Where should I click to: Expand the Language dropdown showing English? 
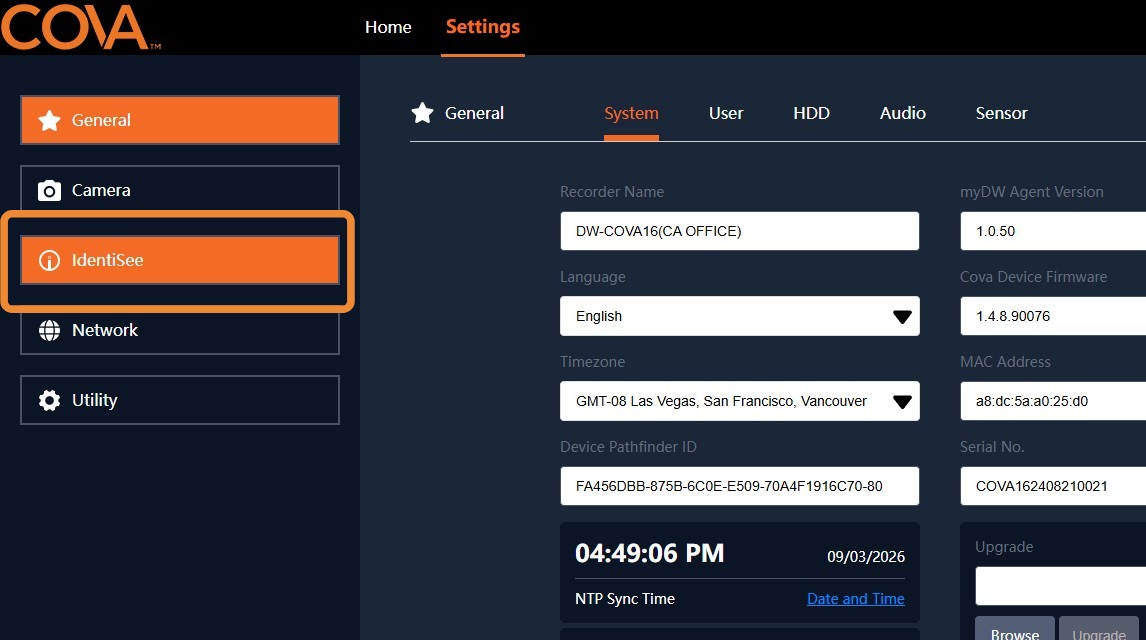[x=740, y=316]
